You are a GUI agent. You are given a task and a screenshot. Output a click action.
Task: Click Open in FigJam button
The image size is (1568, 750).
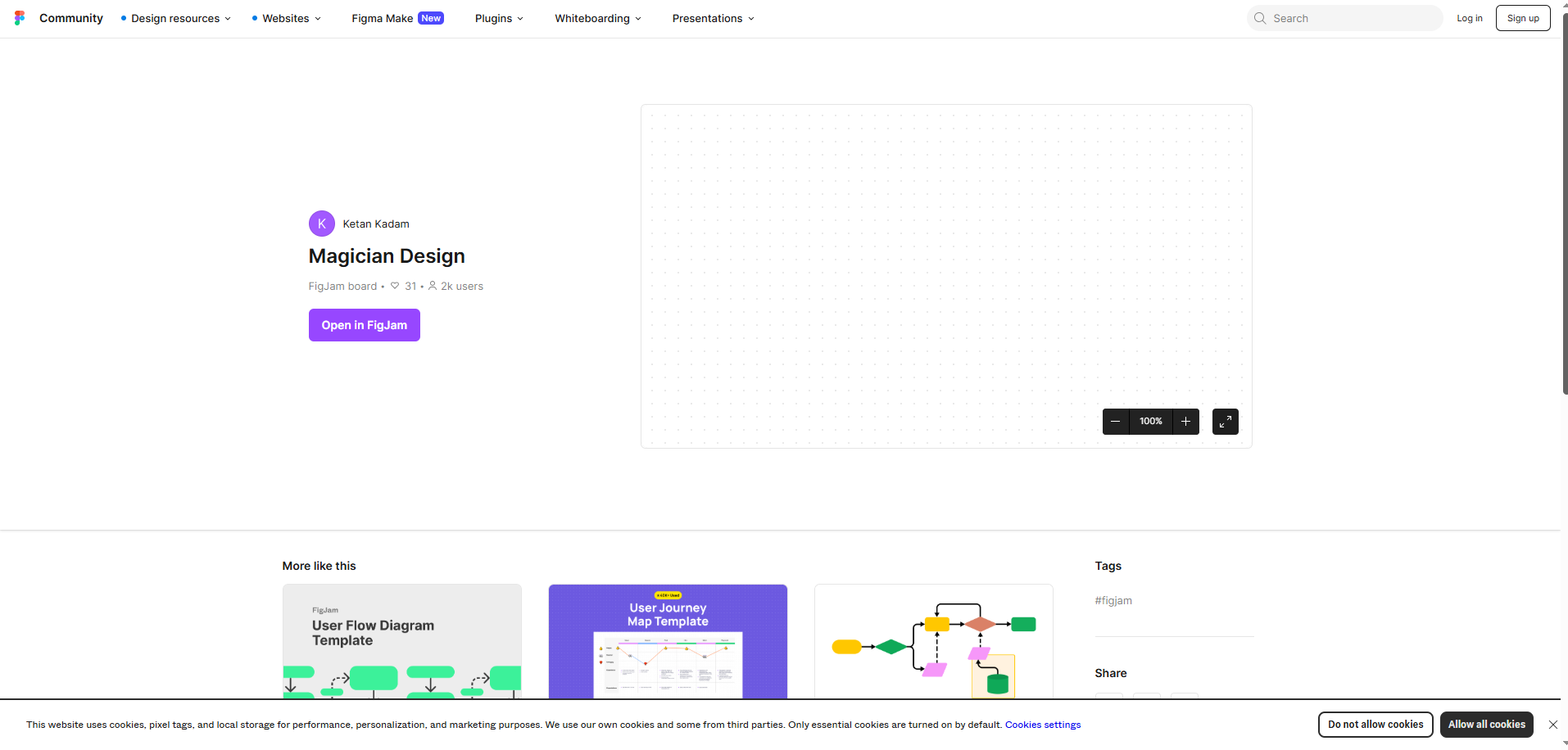coord(364,325)
